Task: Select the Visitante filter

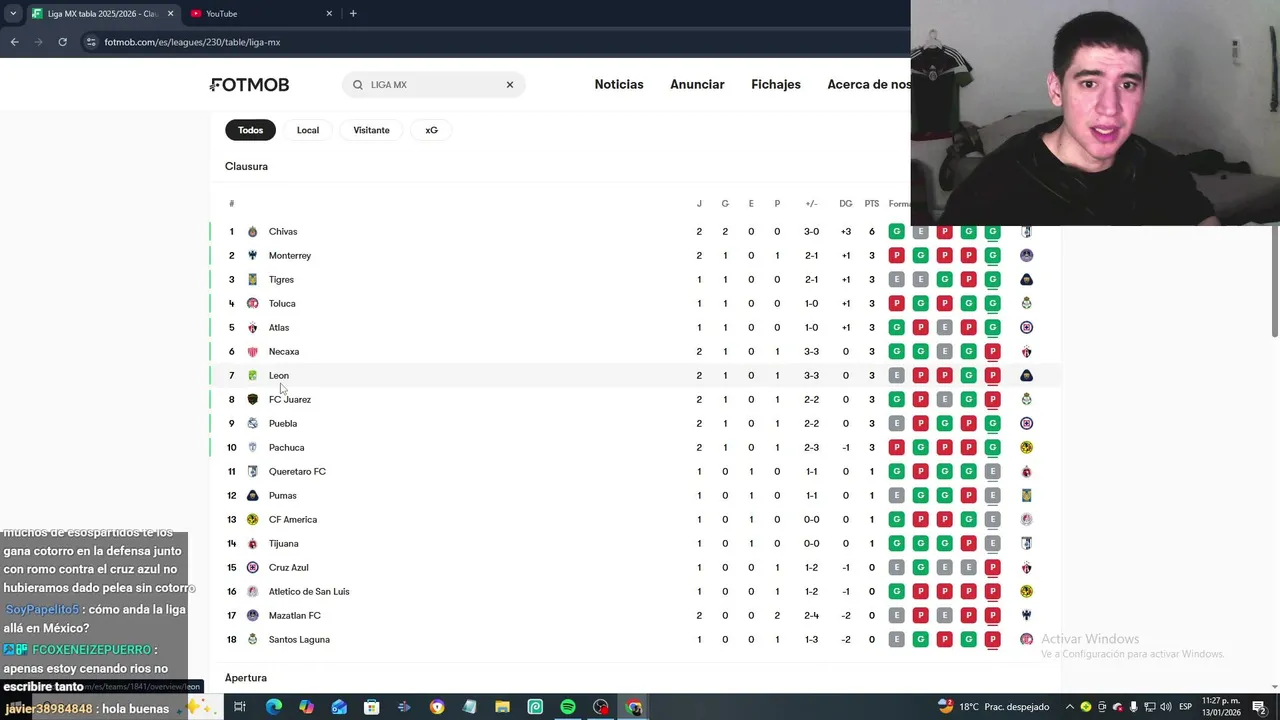Action: pyautogui.click(x=371, y=130)
